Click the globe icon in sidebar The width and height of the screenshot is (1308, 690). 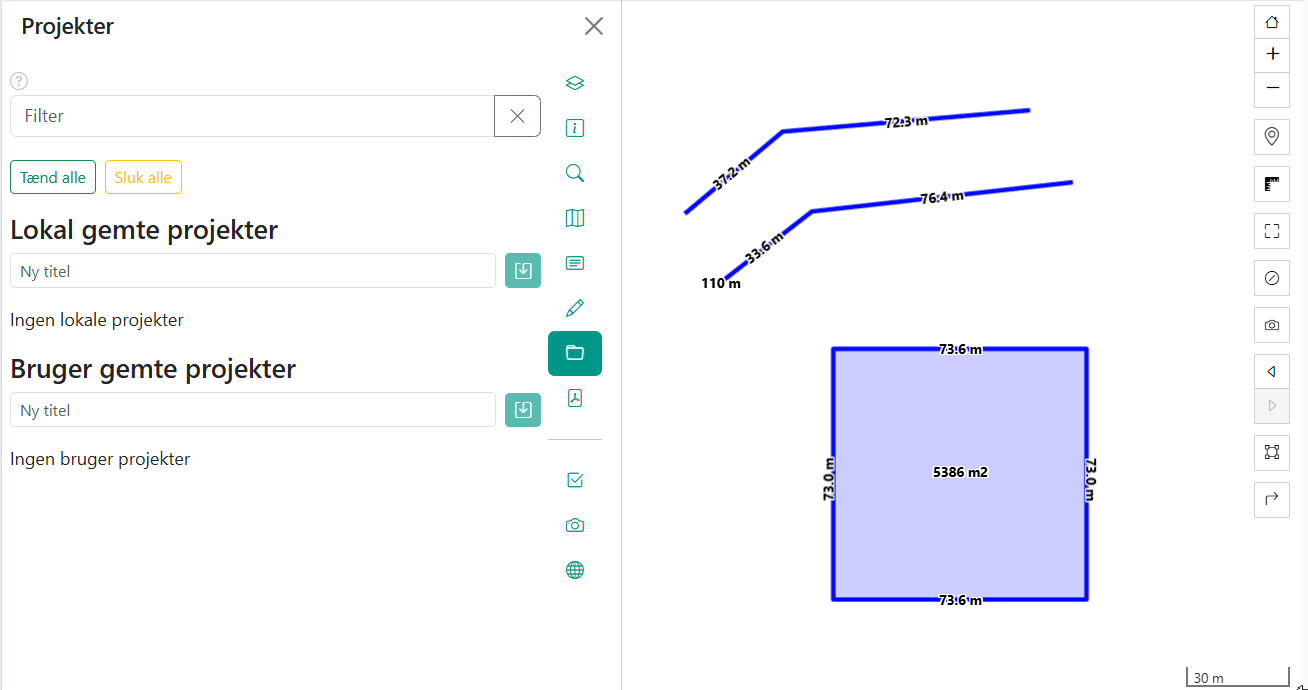click(x=574, y=570)
